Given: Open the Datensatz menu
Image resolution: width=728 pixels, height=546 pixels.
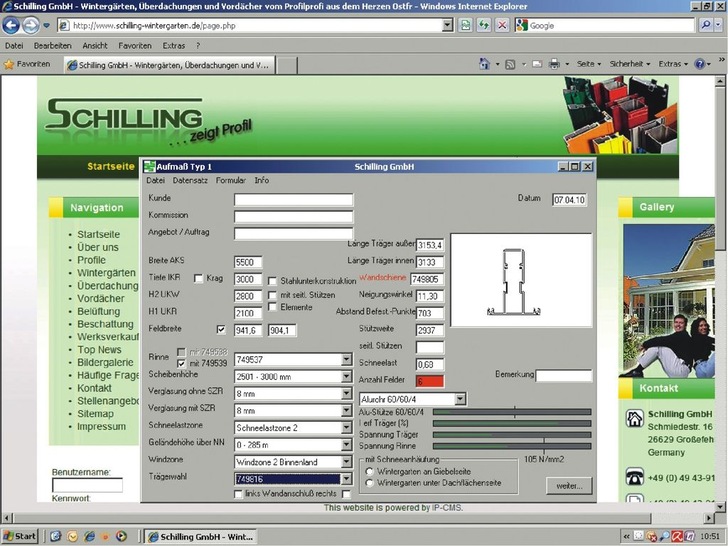Looking at the screenshot, I should click(190, 181).
